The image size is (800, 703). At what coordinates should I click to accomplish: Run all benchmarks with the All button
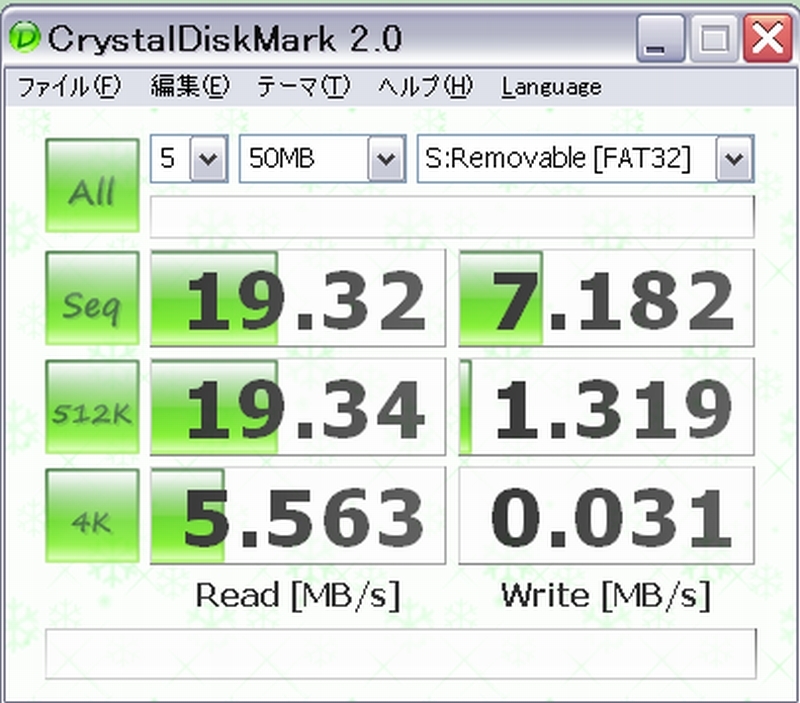92,186
